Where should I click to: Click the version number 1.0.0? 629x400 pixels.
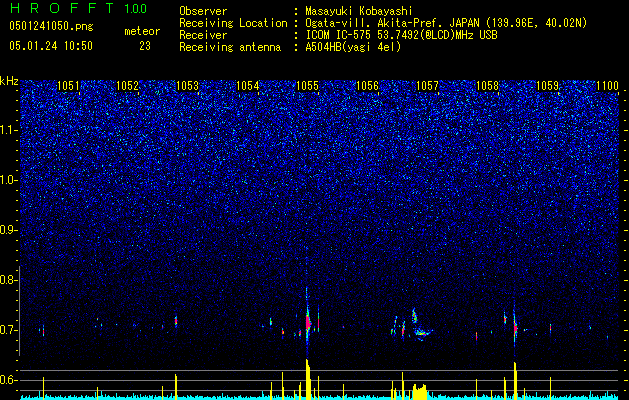point(136,8)
